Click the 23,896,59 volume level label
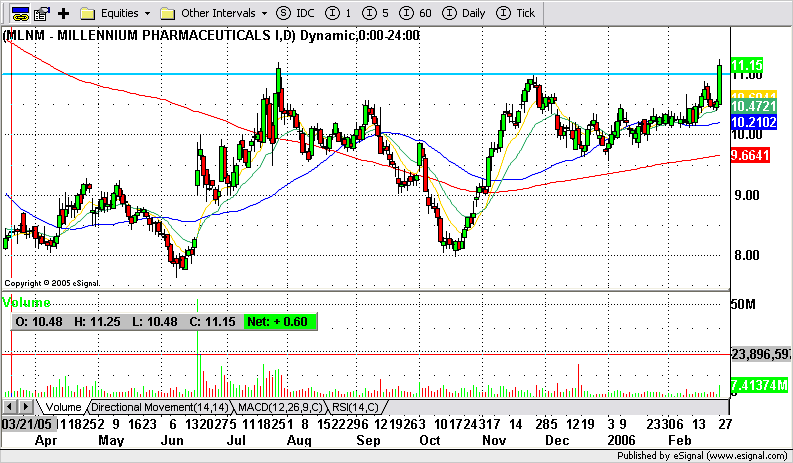This screenshot has width=793, height=463. click(x=761, y=355)
